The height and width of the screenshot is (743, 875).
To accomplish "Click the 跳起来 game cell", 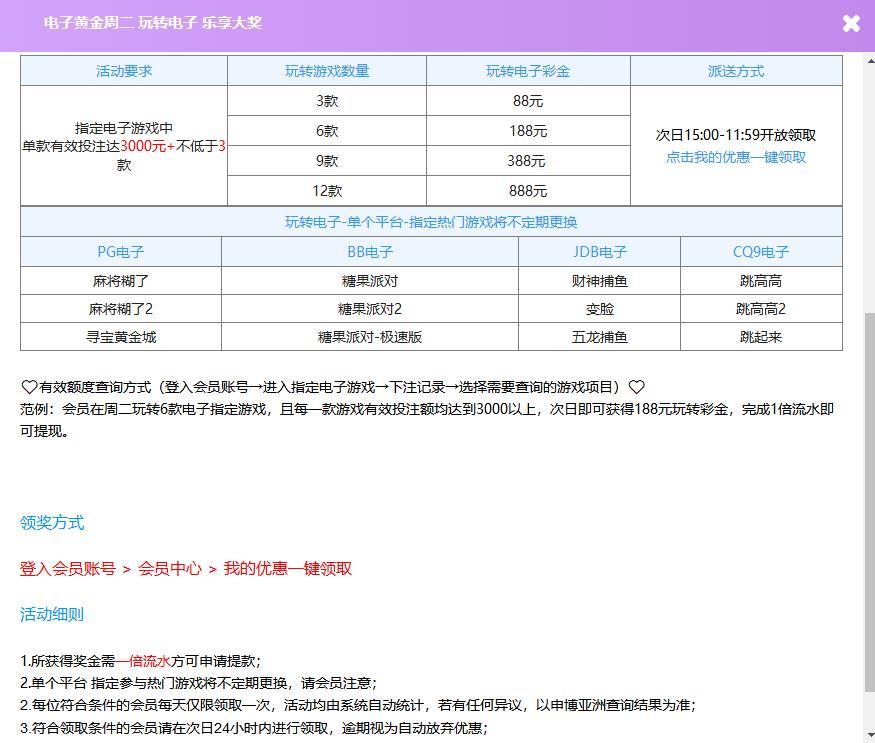I will tap(761, 337).
